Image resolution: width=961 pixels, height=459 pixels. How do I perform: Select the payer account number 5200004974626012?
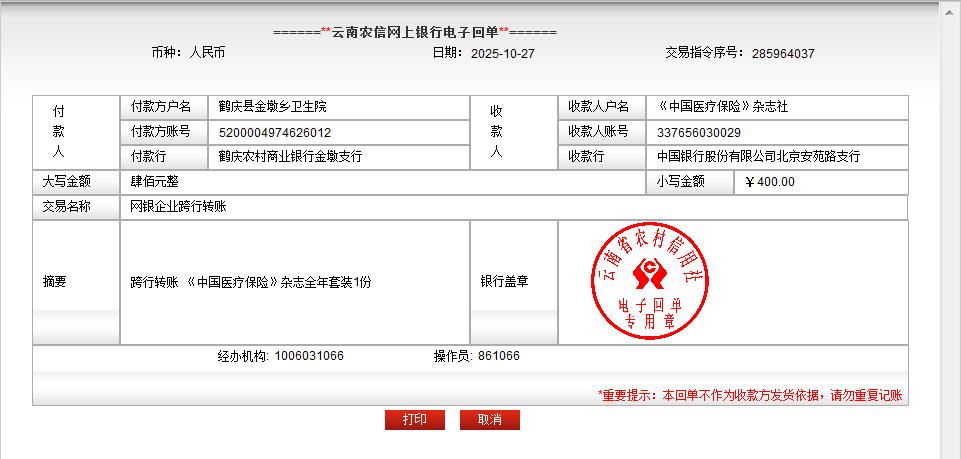[x=275, y=132]
